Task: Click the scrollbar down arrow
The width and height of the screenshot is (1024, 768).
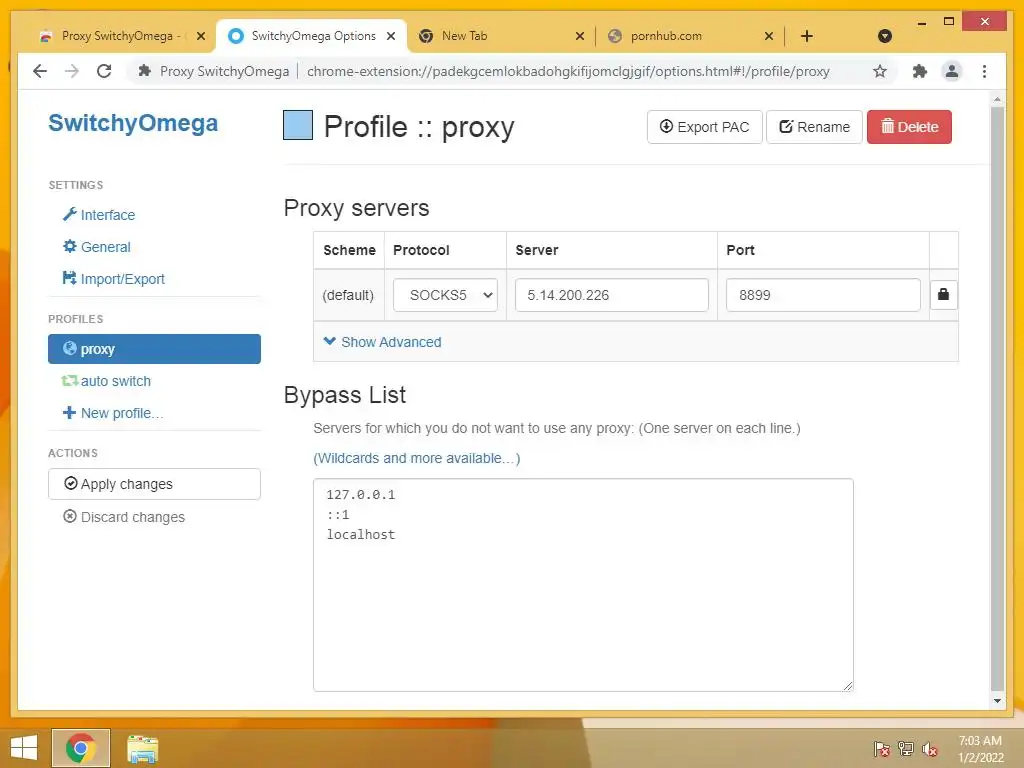Action: (x=997, y=701)
